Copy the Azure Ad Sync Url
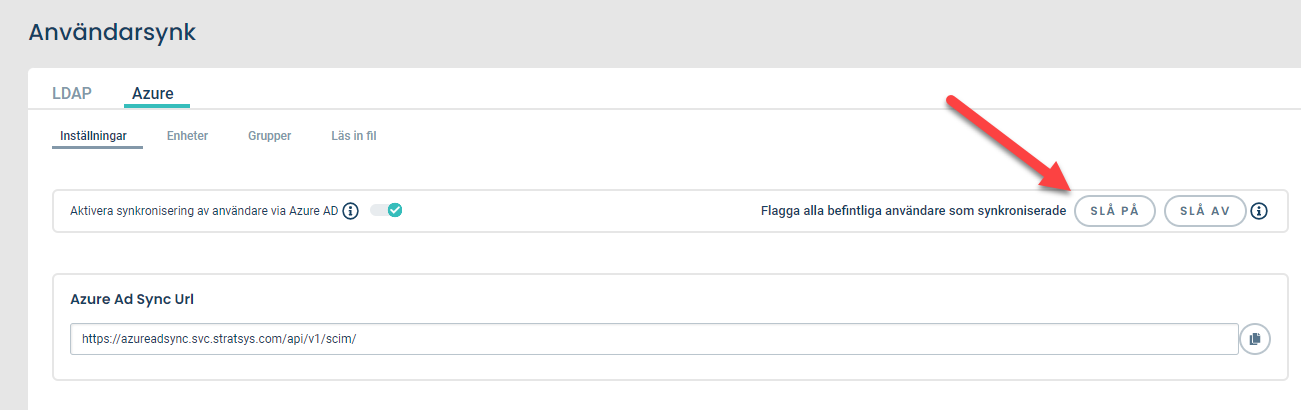1301x410 pixels. click(x=1254, y=339)
